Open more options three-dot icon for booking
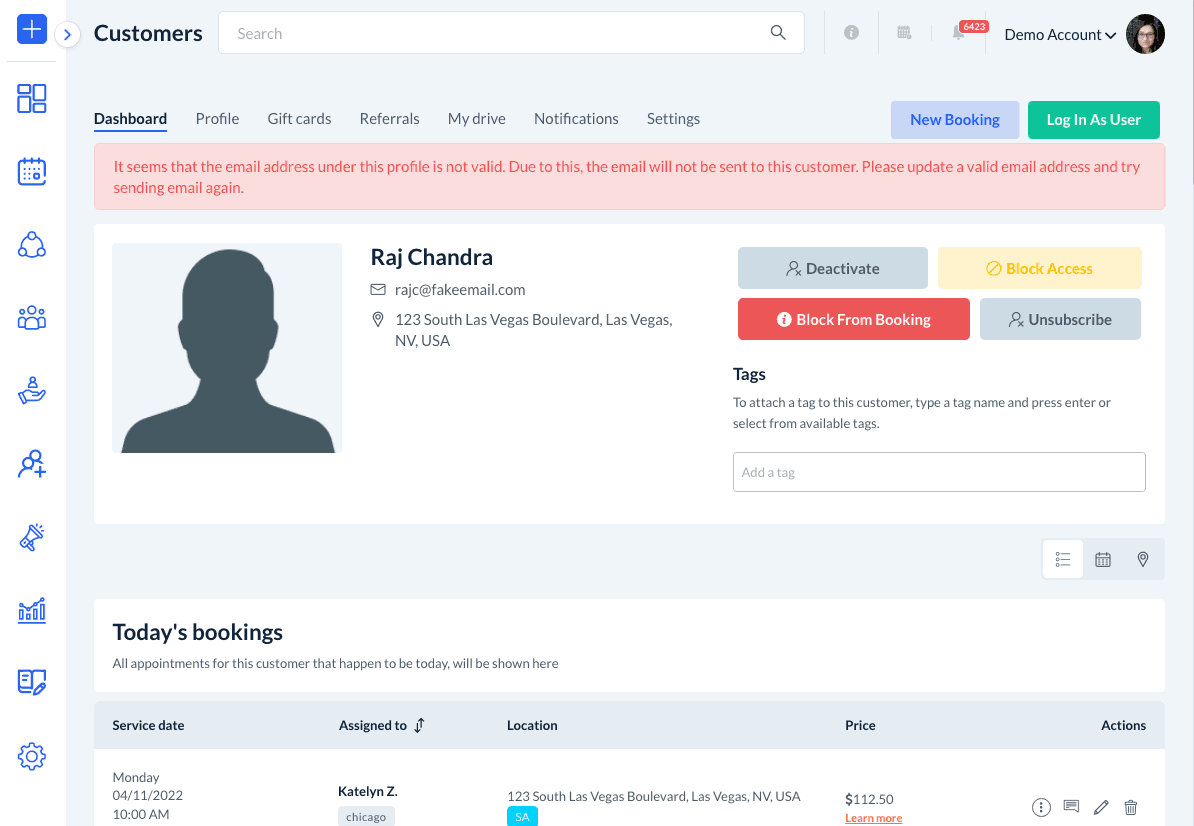The image size is (1194, 826). pyautogui.click(x=1041, y=807)
